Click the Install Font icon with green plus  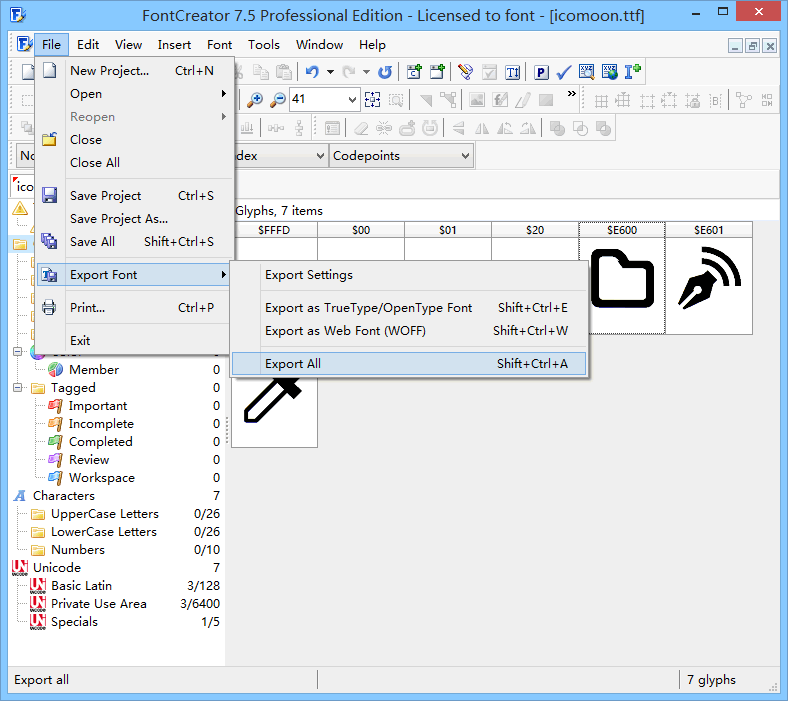point(632,72)
